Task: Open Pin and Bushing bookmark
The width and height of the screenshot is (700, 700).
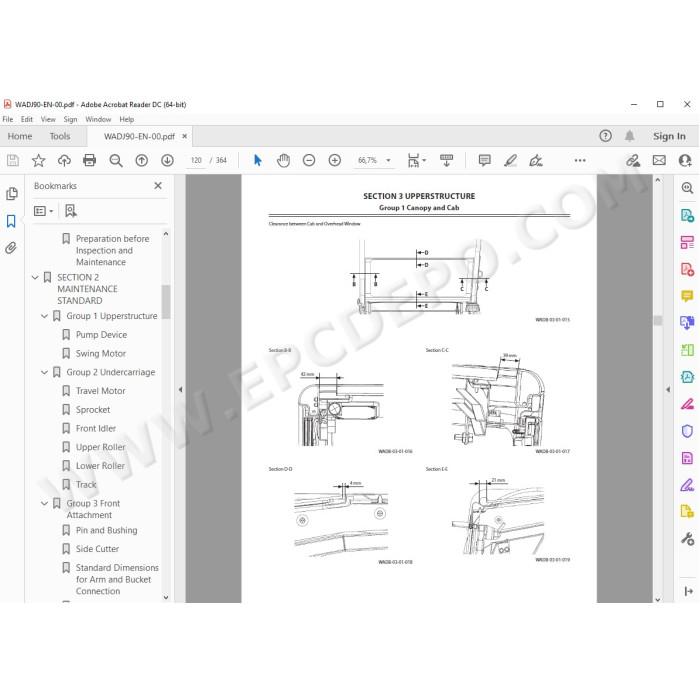Action: click(106, 530)
